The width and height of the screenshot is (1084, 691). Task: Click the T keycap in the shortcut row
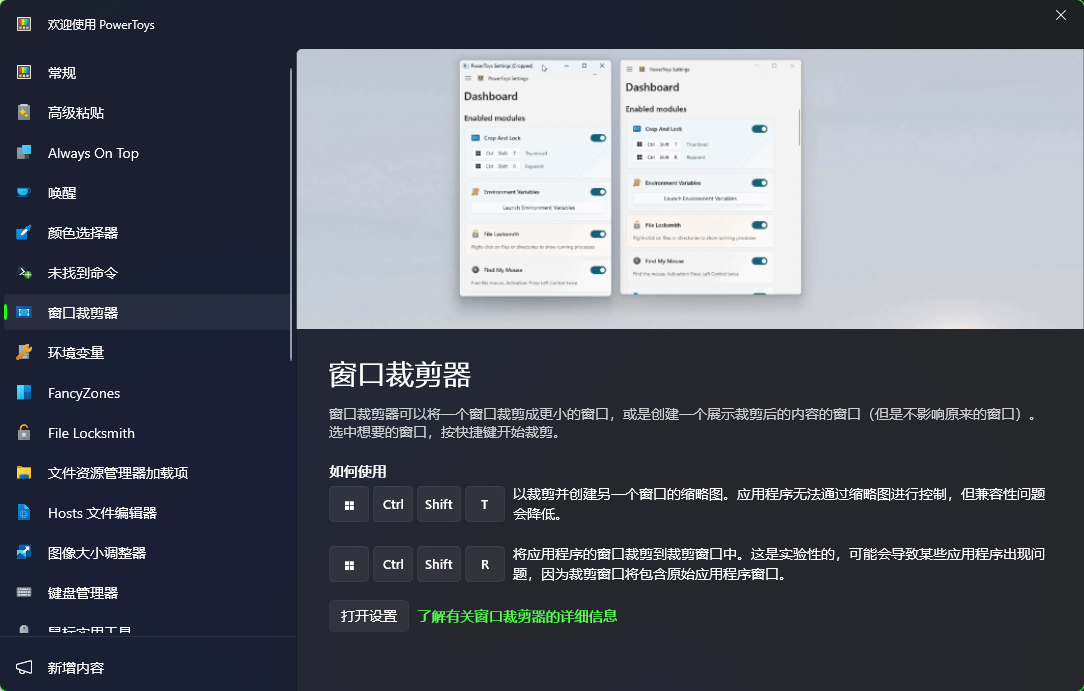point(485,505)
